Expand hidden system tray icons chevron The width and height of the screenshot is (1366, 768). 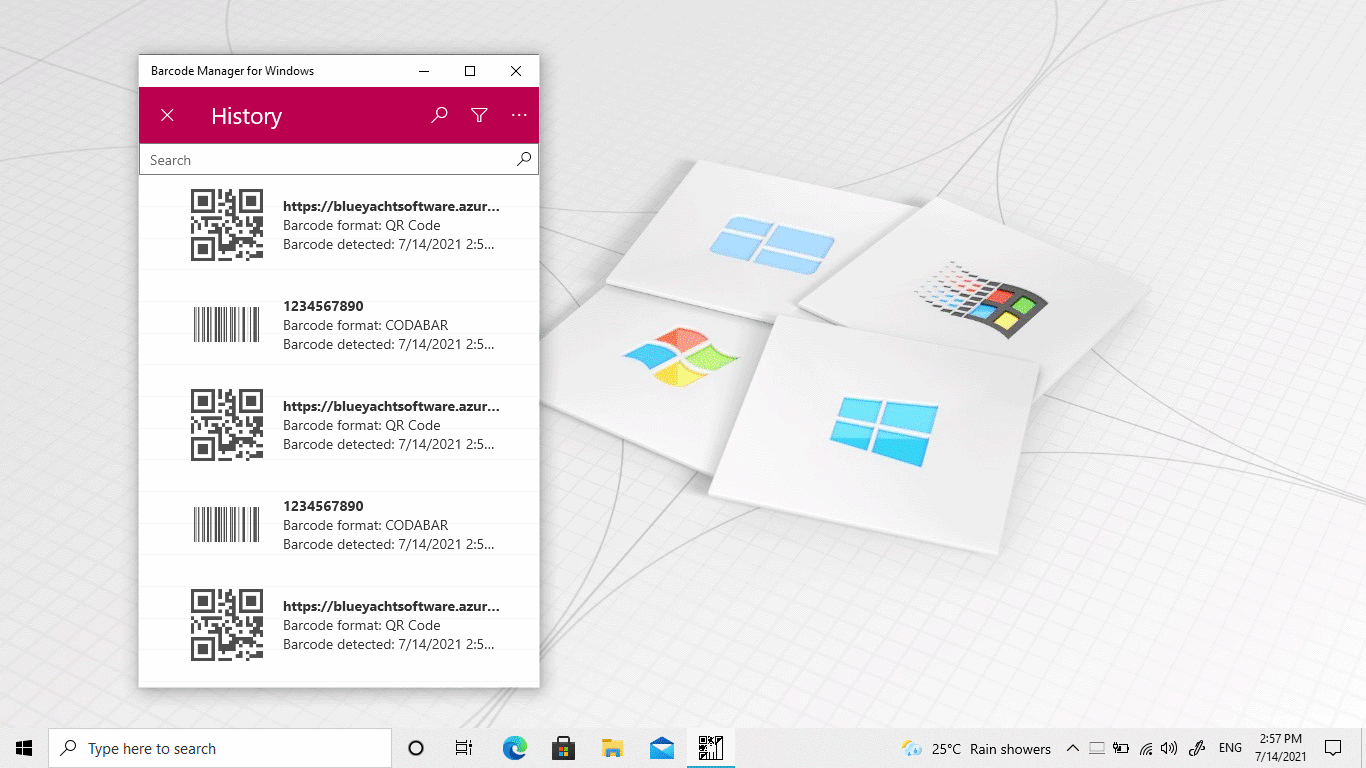pos(1072,748)
